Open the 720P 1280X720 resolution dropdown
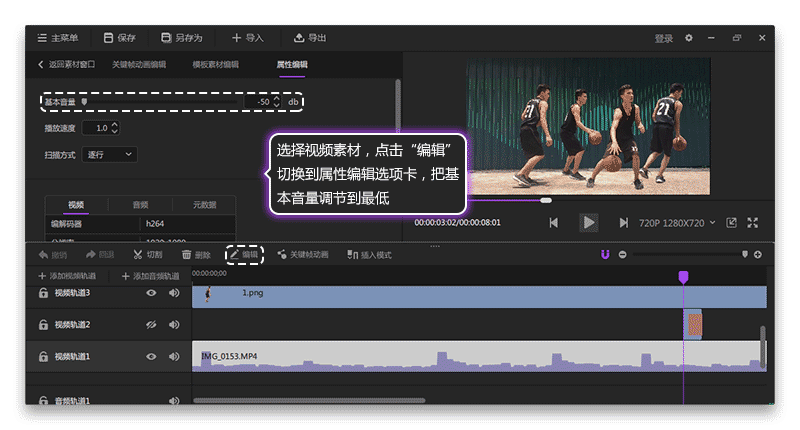 pyautogui.click(x=677, y=223)
